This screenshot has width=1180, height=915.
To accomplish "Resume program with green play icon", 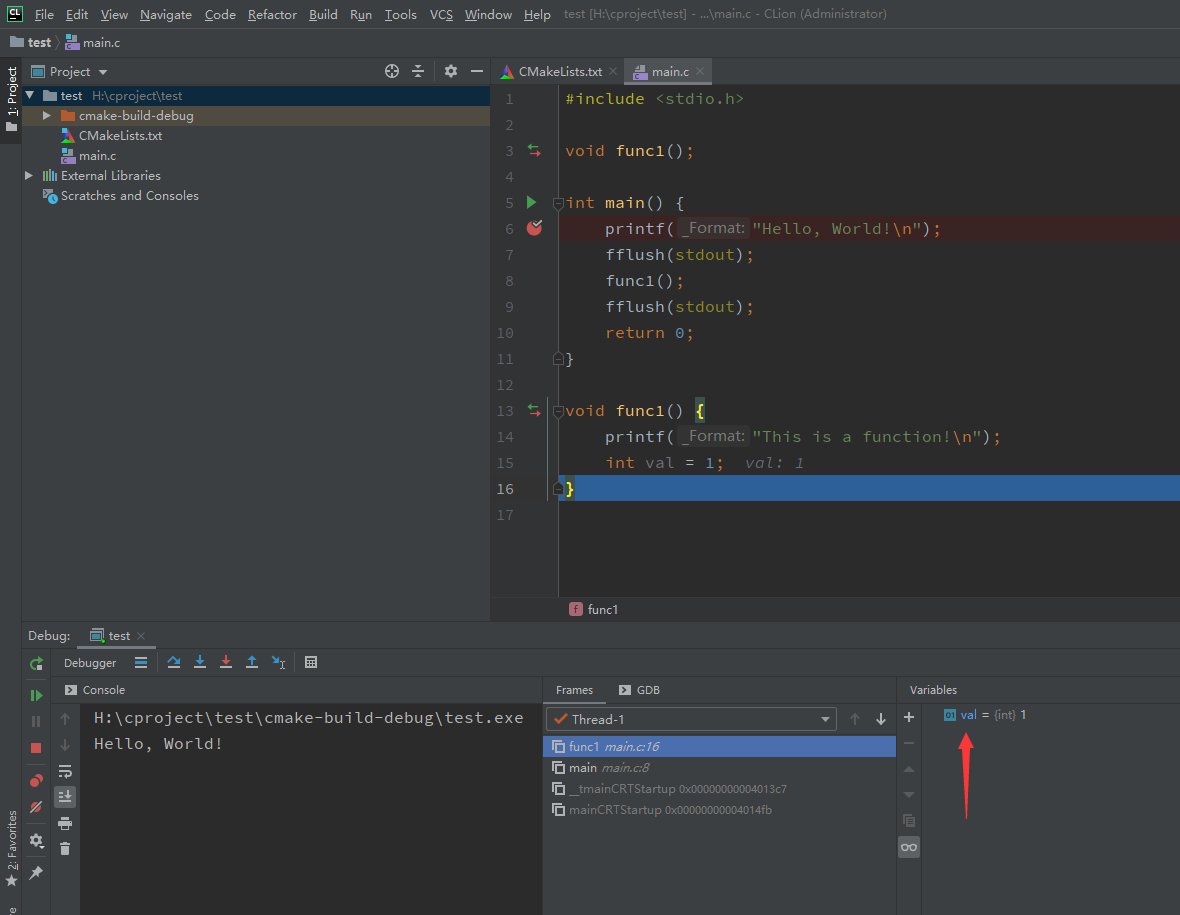I will pyautogui.click(x=36, y=695).
